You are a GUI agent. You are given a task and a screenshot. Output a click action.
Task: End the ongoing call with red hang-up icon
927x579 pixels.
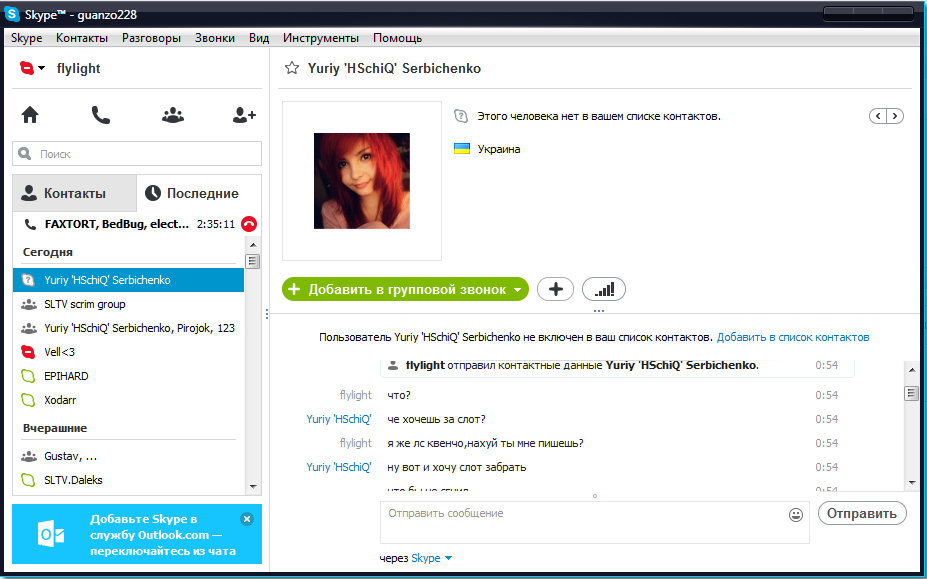[249, 224]
